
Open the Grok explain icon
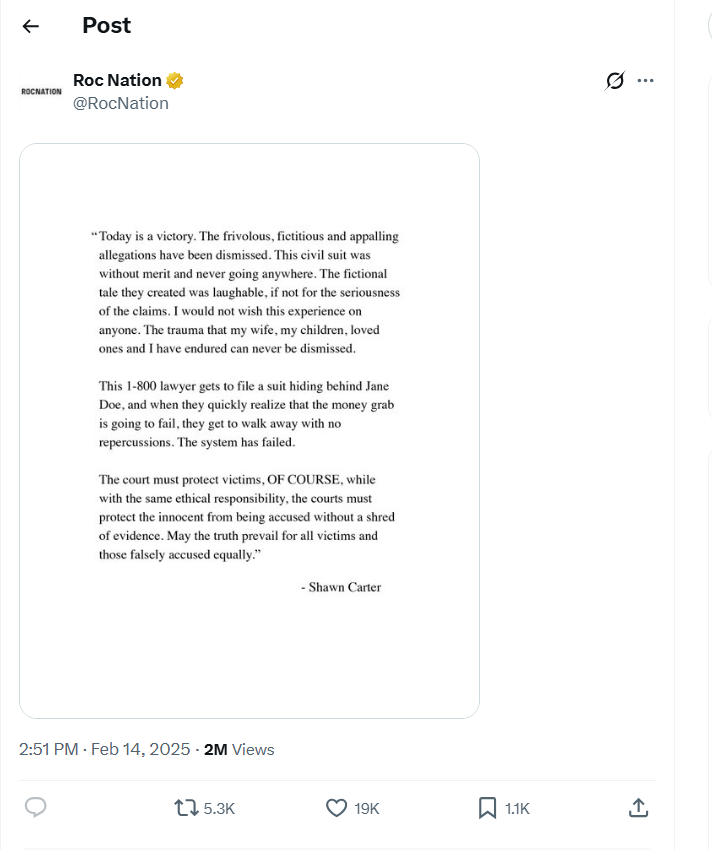(x=615, y=81)
